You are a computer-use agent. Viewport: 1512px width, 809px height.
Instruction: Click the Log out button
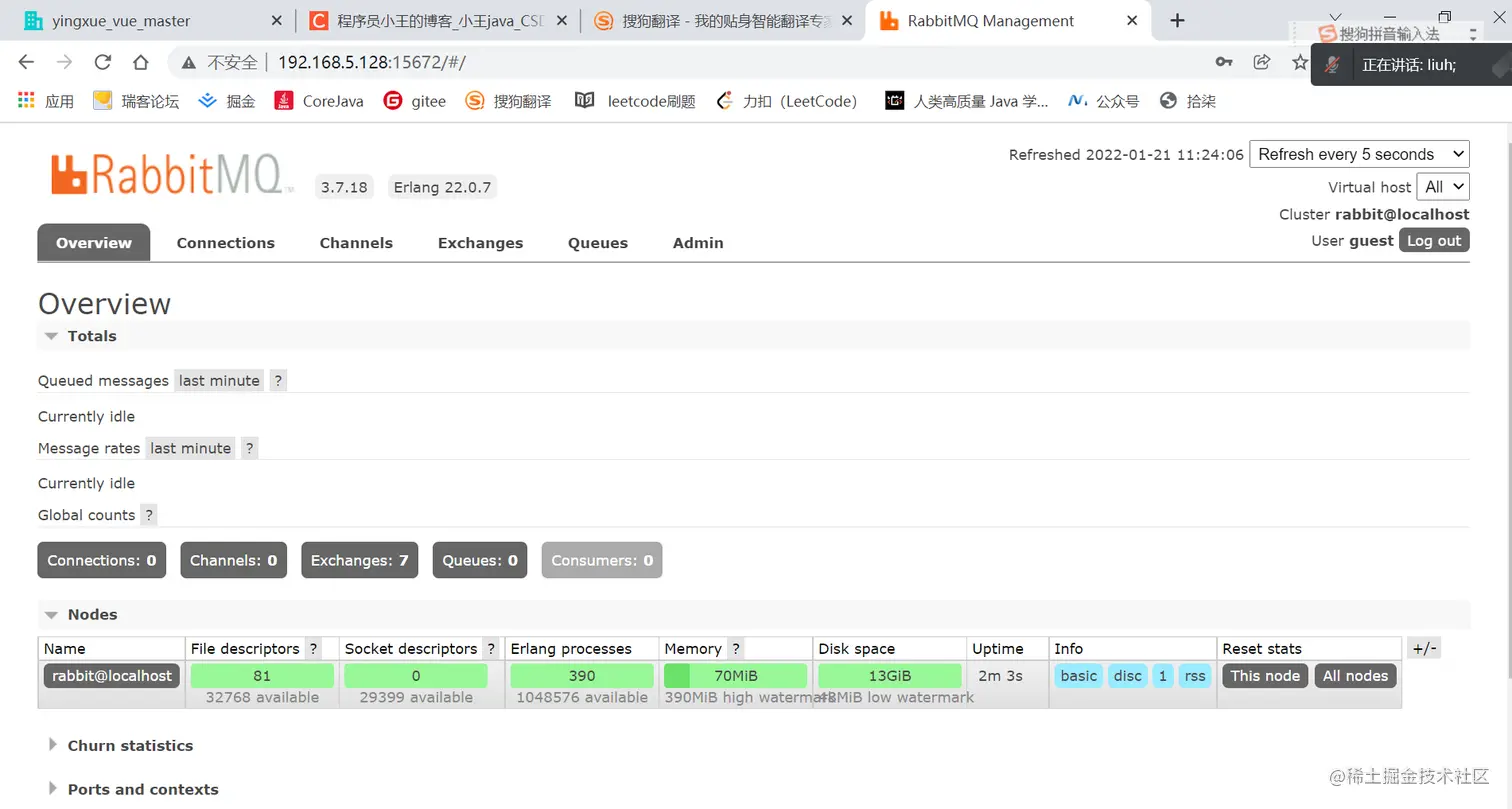pyautogui.click(x=1434, y=240)
